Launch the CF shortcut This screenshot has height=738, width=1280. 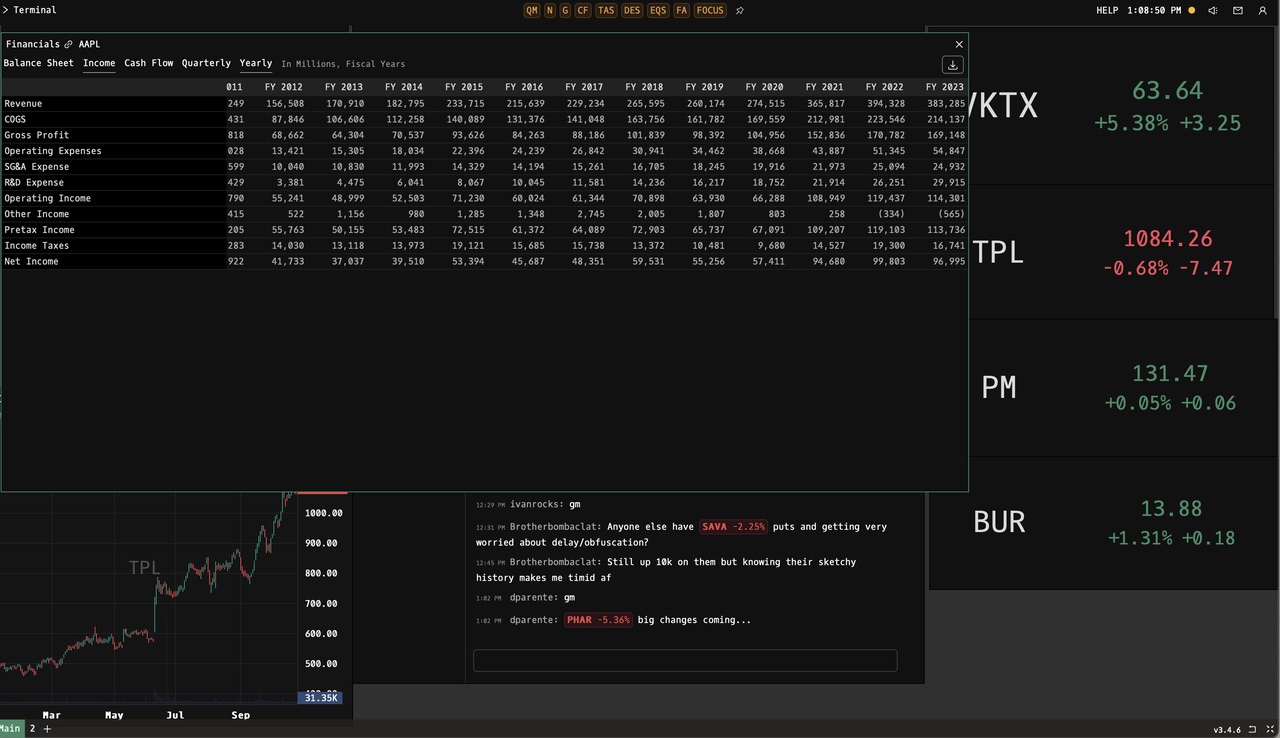583,10
